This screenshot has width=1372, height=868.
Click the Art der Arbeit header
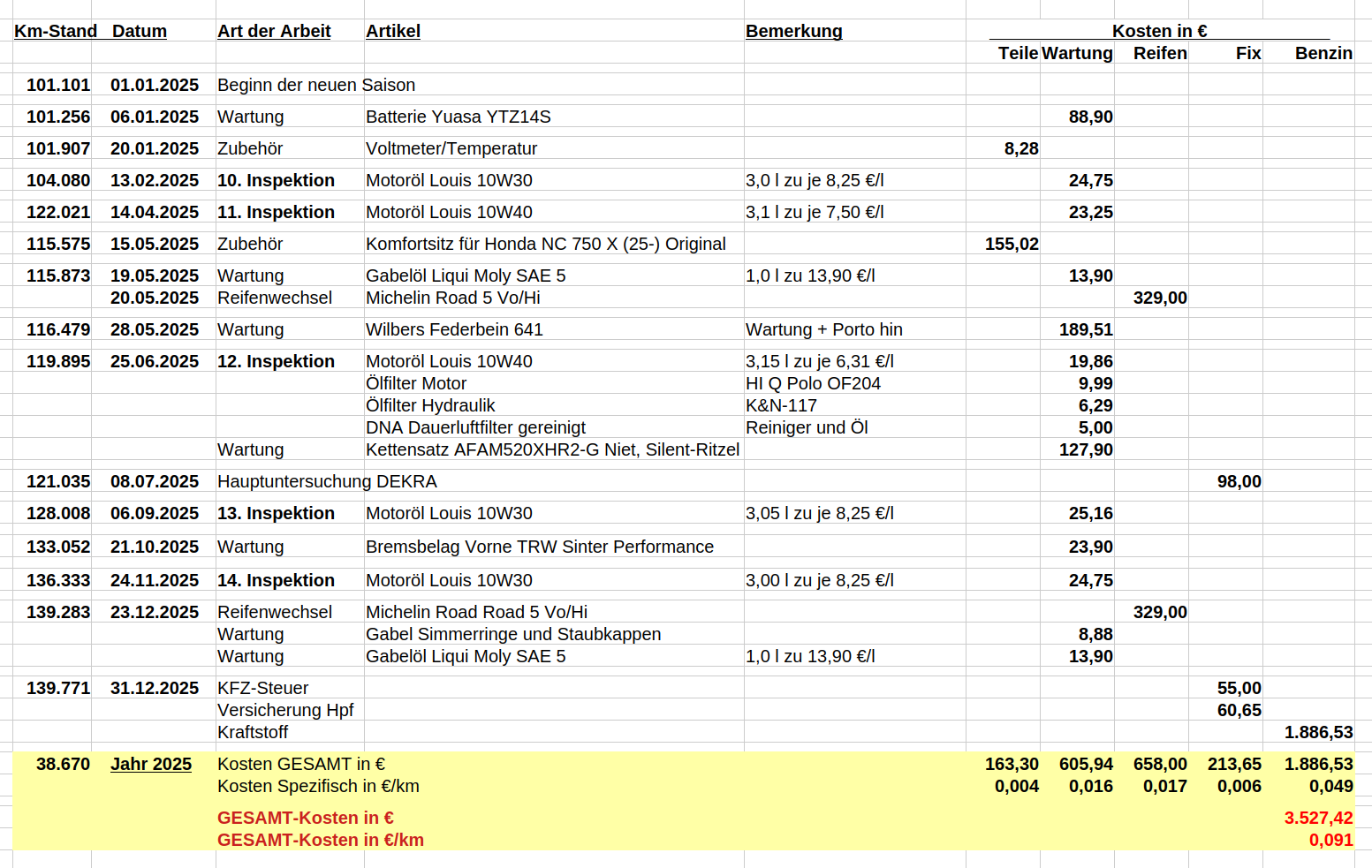(x=274, y=31)
